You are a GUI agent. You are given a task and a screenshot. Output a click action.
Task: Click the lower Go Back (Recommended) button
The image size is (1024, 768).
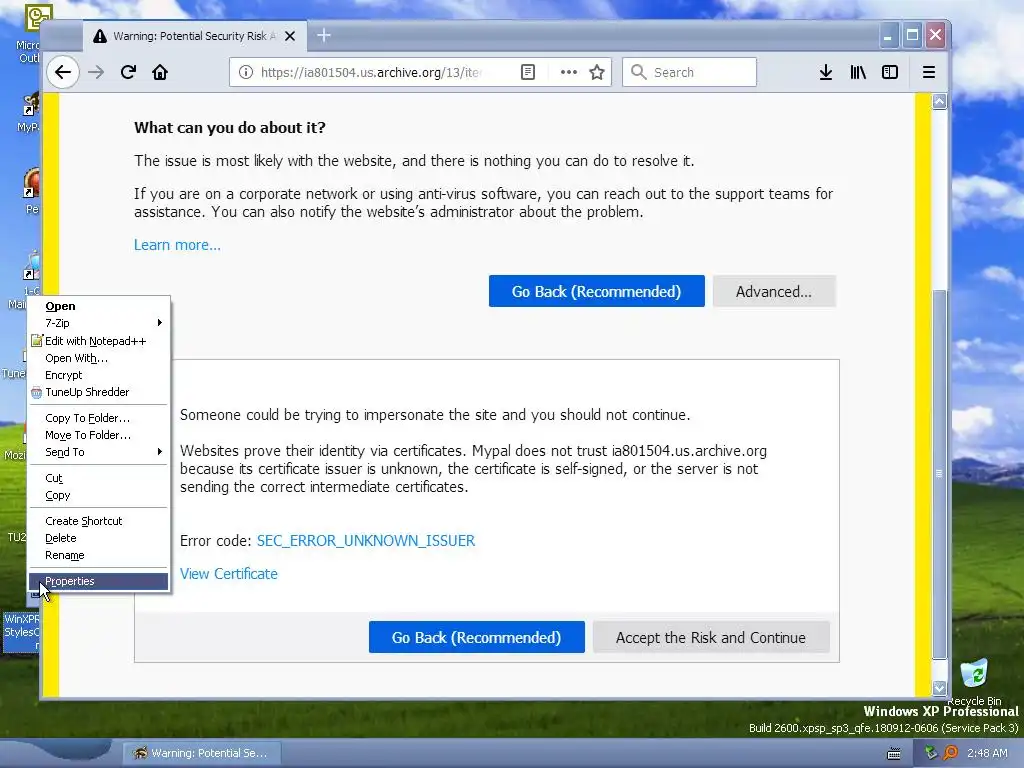click(x=476, y=637)
